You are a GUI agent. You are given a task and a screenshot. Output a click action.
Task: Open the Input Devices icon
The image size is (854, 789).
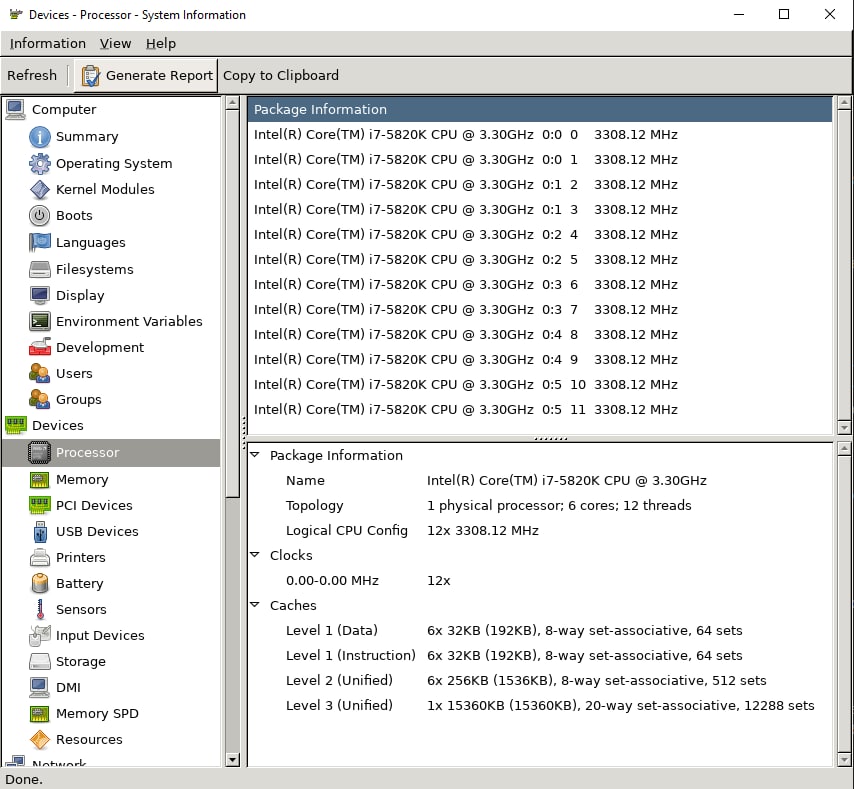click(39, 635)
